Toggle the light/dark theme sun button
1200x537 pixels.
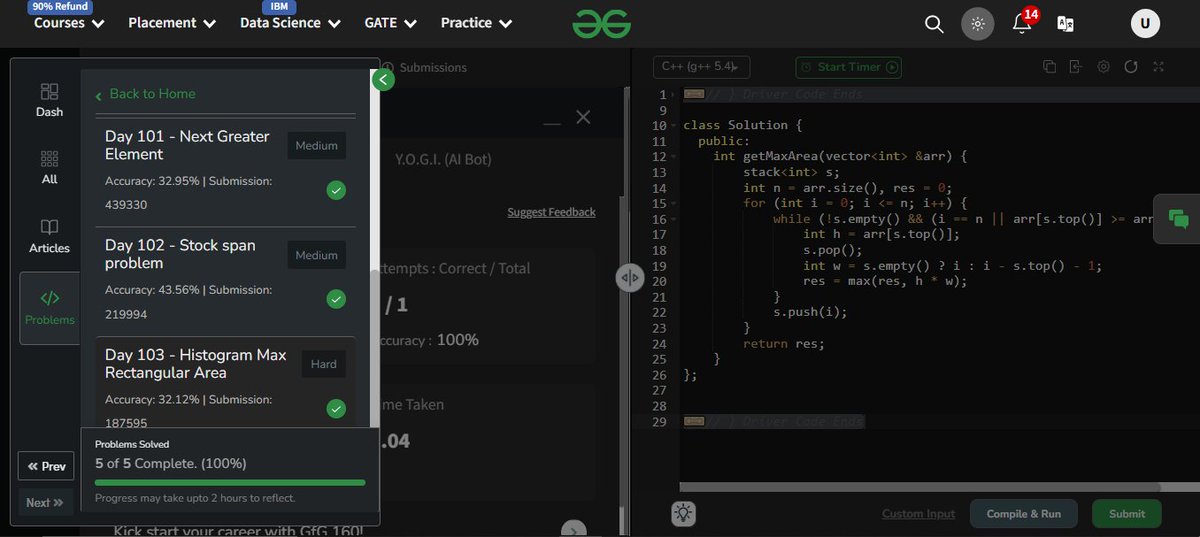978,24
